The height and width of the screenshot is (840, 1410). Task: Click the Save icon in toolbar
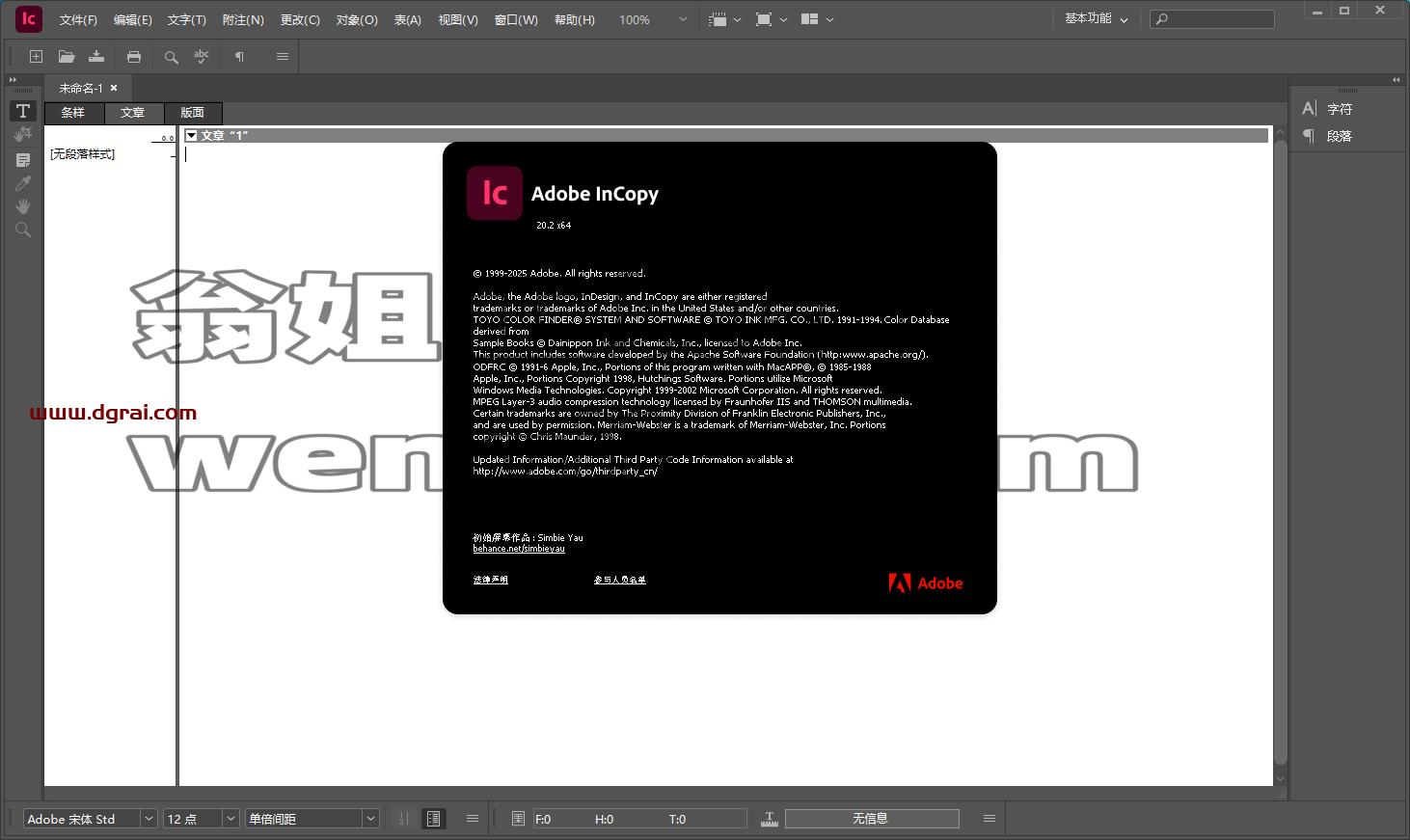(x=96, y=57)
